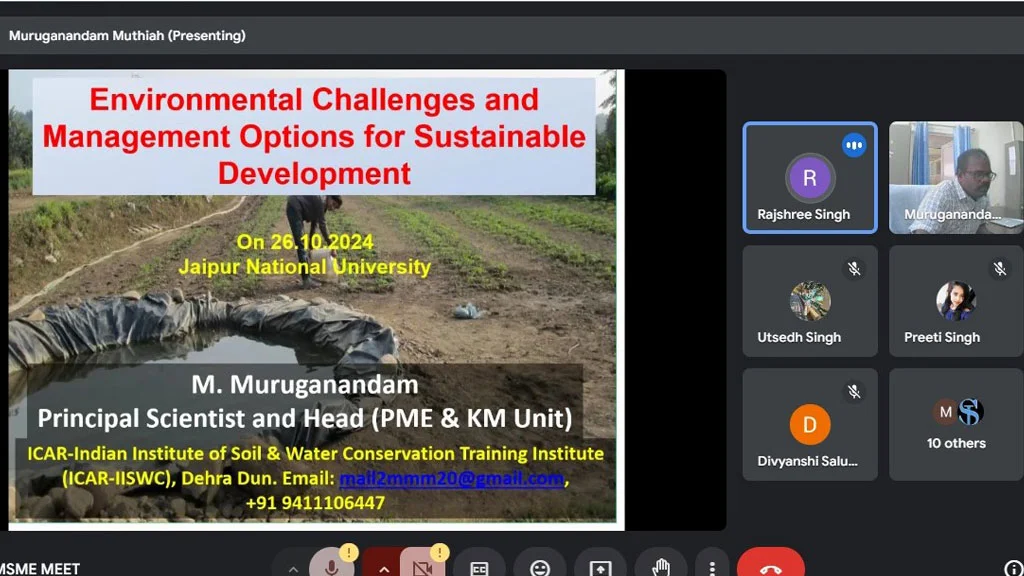The image size is (1024, 576).
Task: Click the presented slide area
Action: click(316, 300)
